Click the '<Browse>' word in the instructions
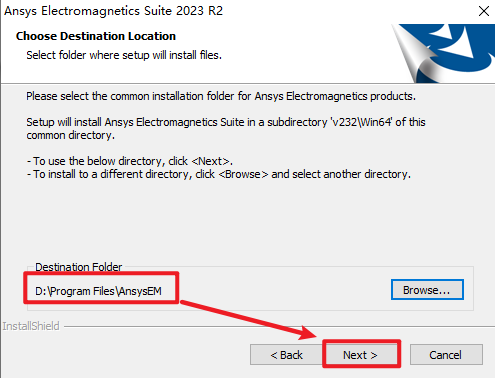The image size is (495, 378). (243, 174)
